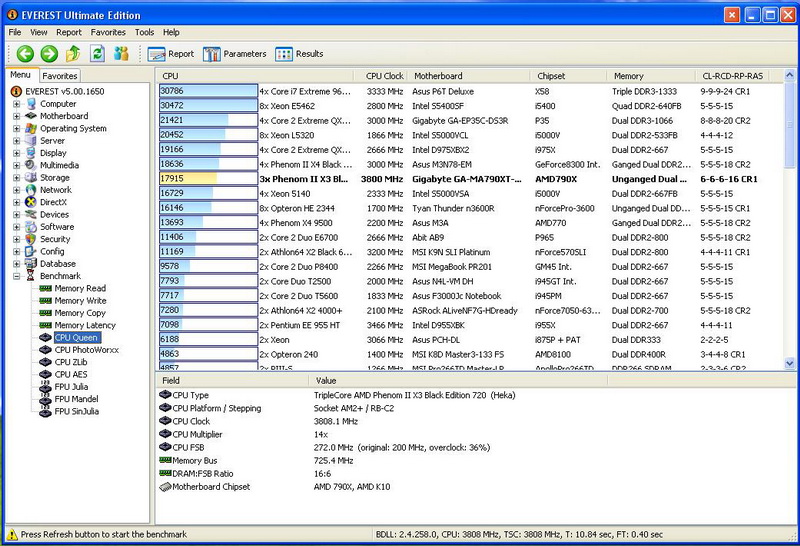
Task: Select the Database tree icon
Action: 31,263
